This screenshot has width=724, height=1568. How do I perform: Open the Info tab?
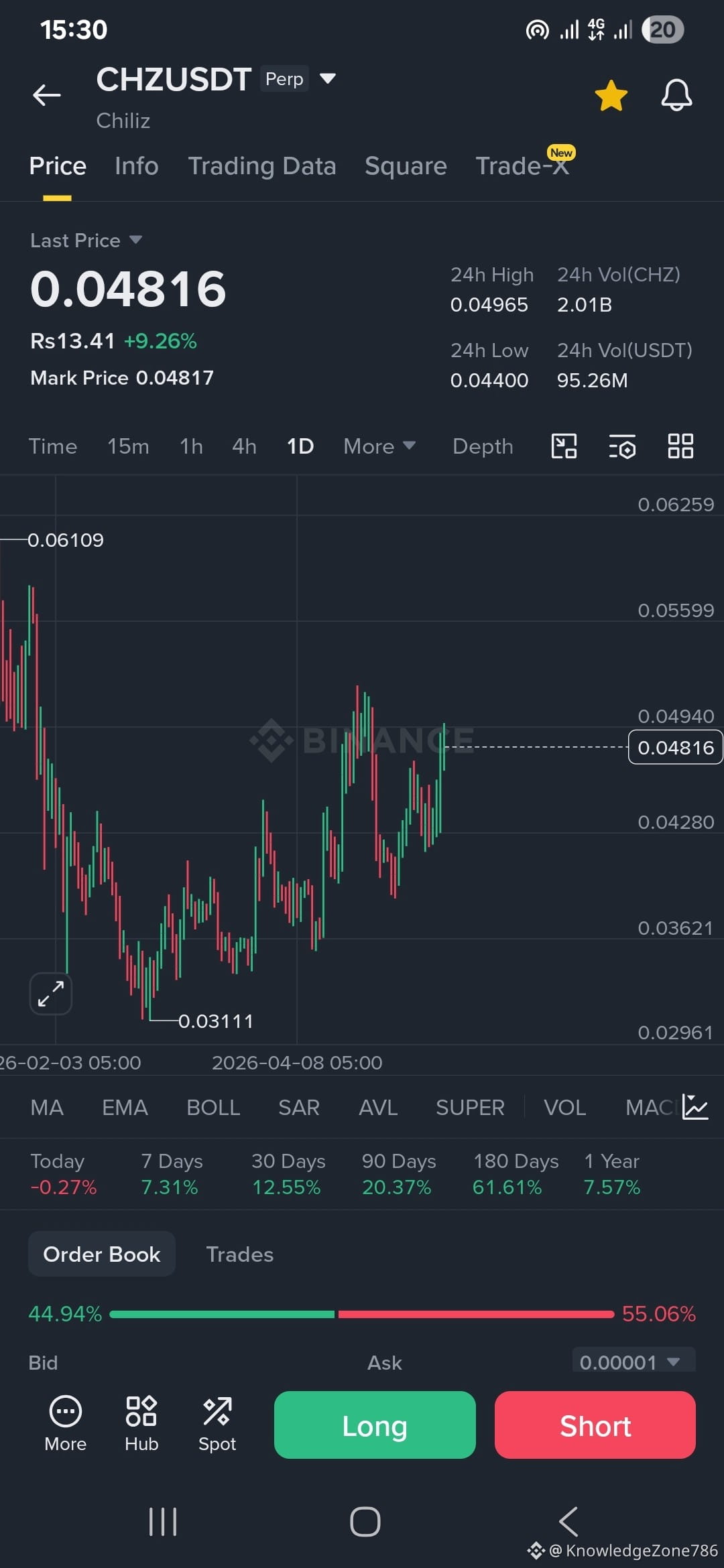click(137, 166)
